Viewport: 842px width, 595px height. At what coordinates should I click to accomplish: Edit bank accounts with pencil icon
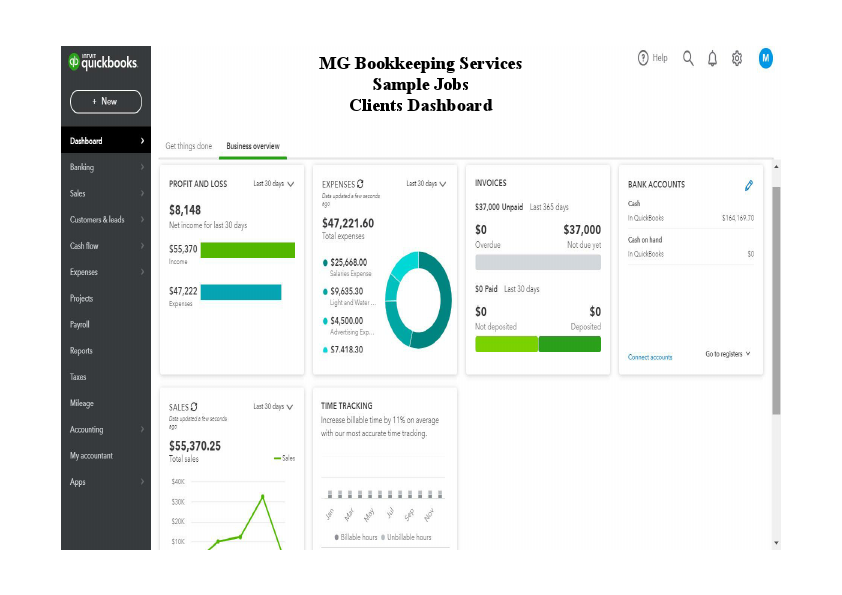pyautogui.click(x=749, y=185)
